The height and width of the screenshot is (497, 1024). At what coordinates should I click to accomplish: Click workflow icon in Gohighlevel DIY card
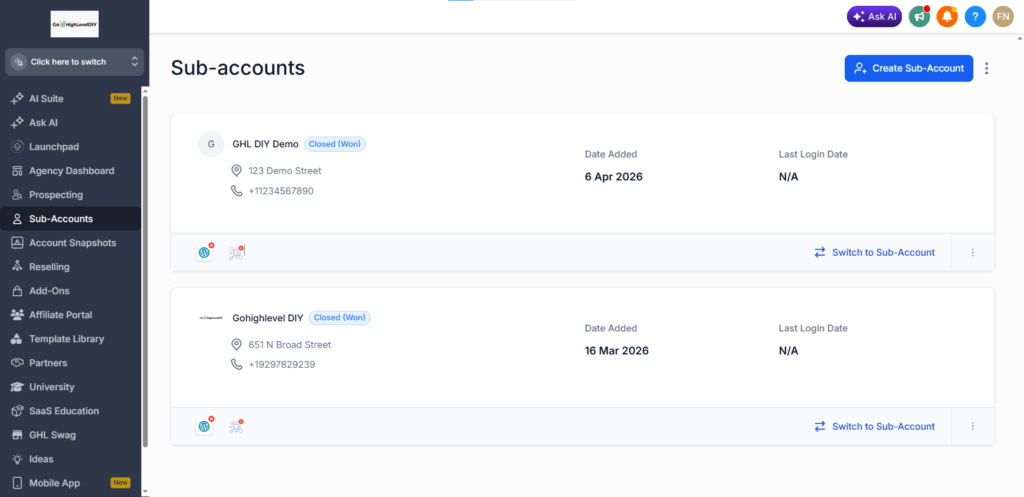pos(236,426)
